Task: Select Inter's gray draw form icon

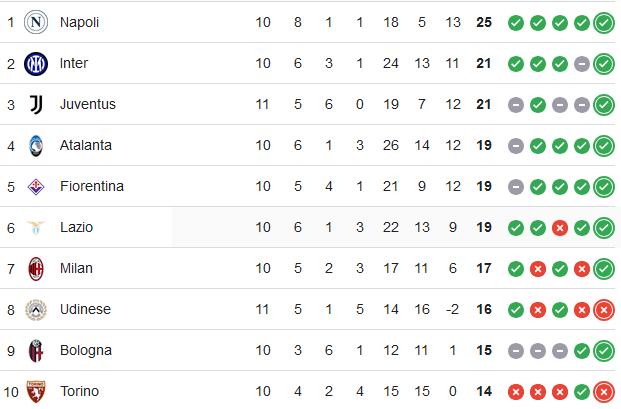Action: point(582,64)
